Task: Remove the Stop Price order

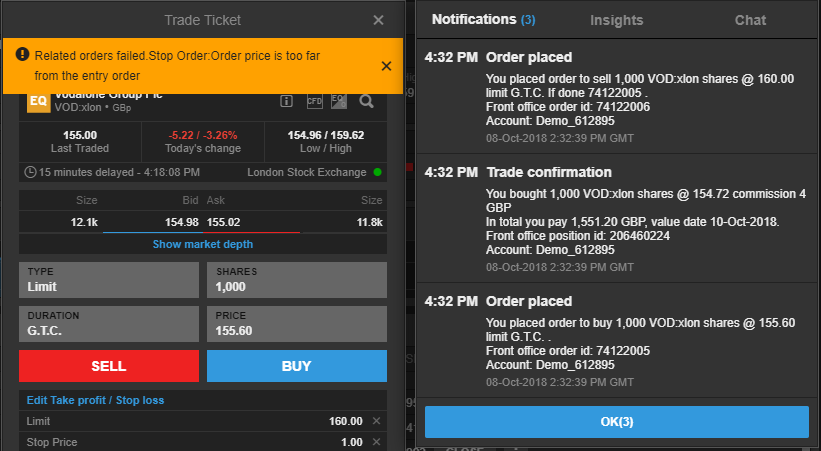Action: pos(377,442)
